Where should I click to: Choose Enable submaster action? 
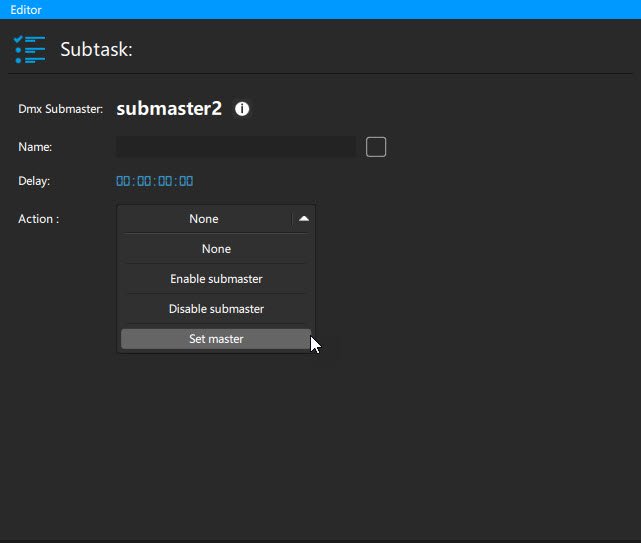click(216, 279)
